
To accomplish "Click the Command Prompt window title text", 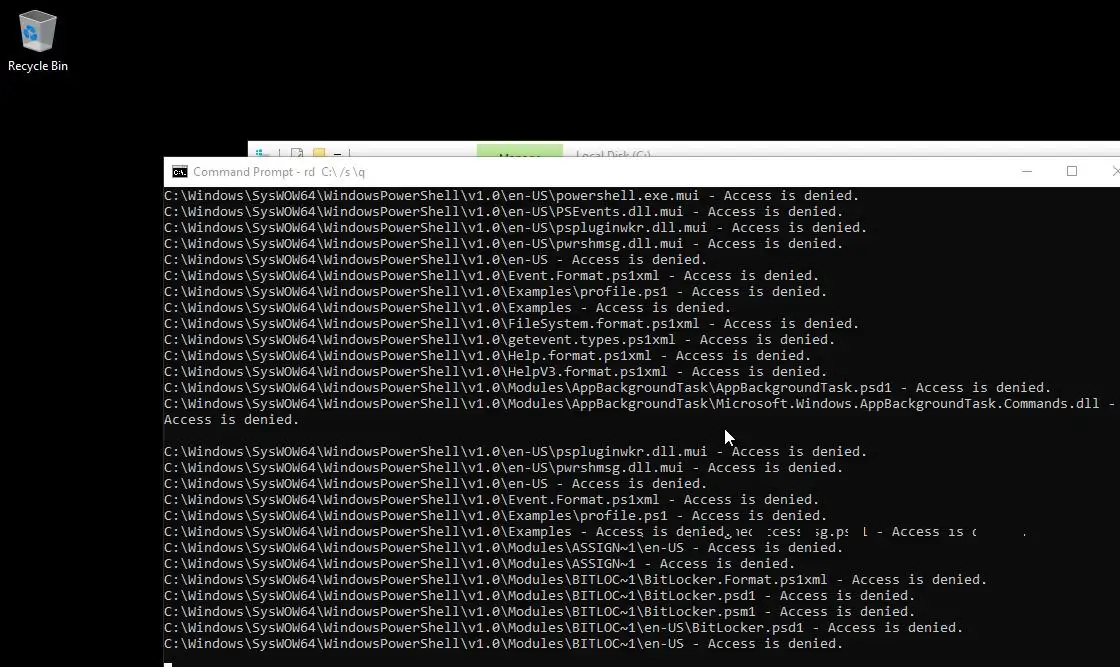I will coord(279,172).
